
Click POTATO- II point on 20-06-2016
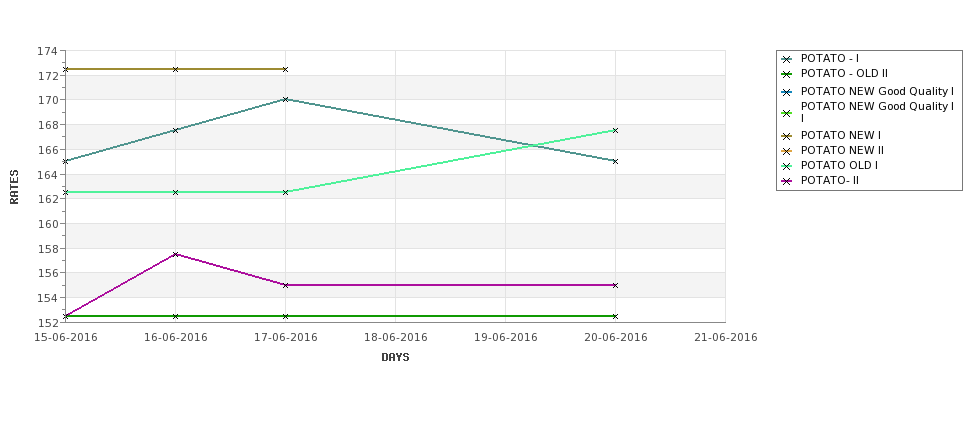[x=615, y=285]
